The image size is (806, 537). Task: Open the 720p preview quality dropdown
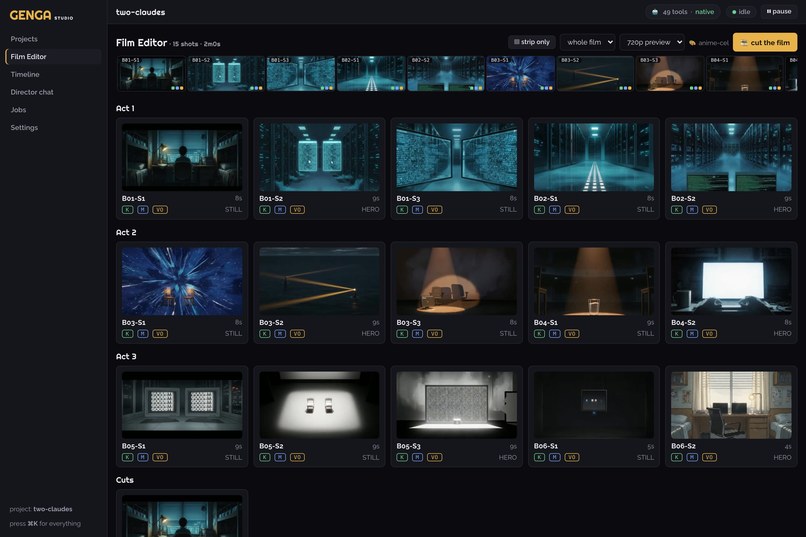[x=652, y=42]
